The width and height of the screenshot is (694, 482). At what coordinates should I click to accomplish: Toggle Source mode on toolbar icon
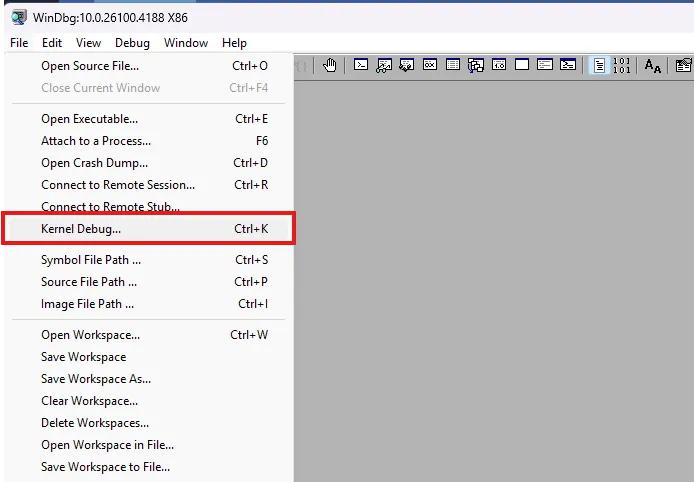tap(599, 66)
